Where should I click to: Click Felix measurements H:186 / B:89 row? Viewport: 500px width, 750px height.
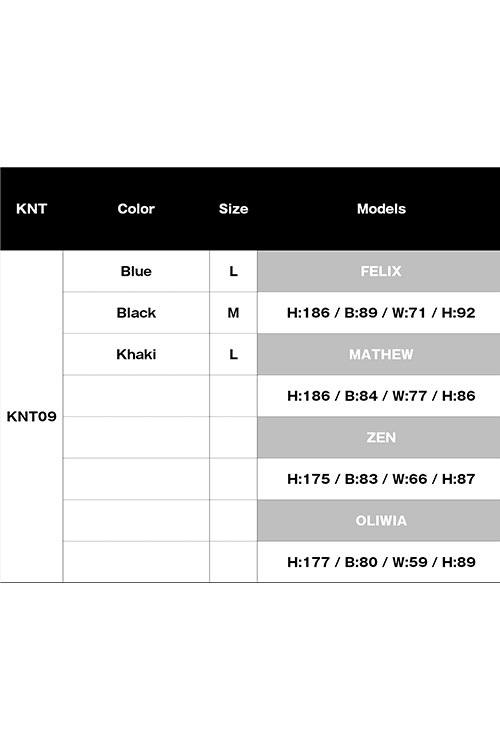[x=379, y=313]
